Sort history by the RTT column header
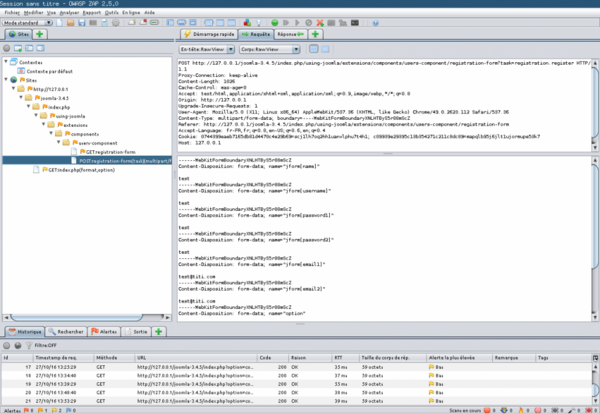Viewport: 600px width, 414px height. pyautogui.click(x=346, y=358)
